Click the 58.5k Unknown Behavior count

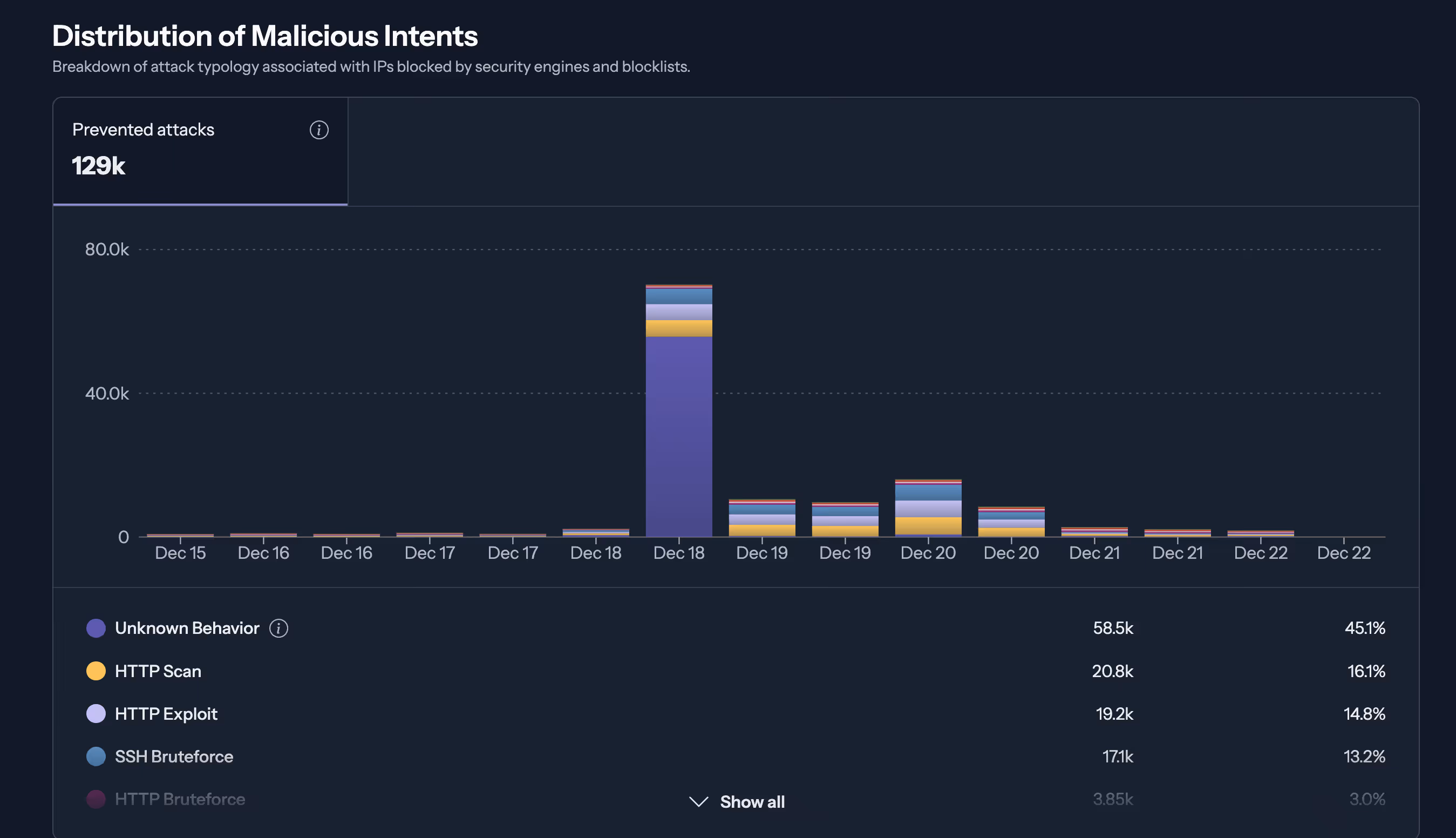1113,628
